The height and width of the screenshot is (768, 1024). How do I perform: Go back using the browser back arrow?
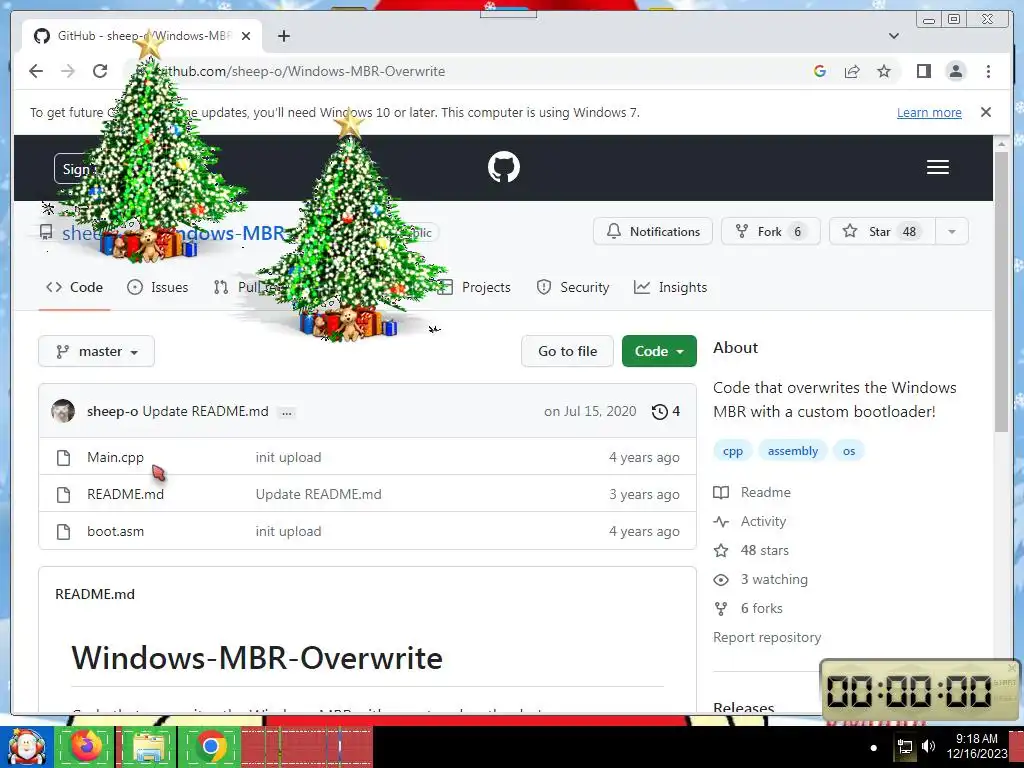click(36, 71)
